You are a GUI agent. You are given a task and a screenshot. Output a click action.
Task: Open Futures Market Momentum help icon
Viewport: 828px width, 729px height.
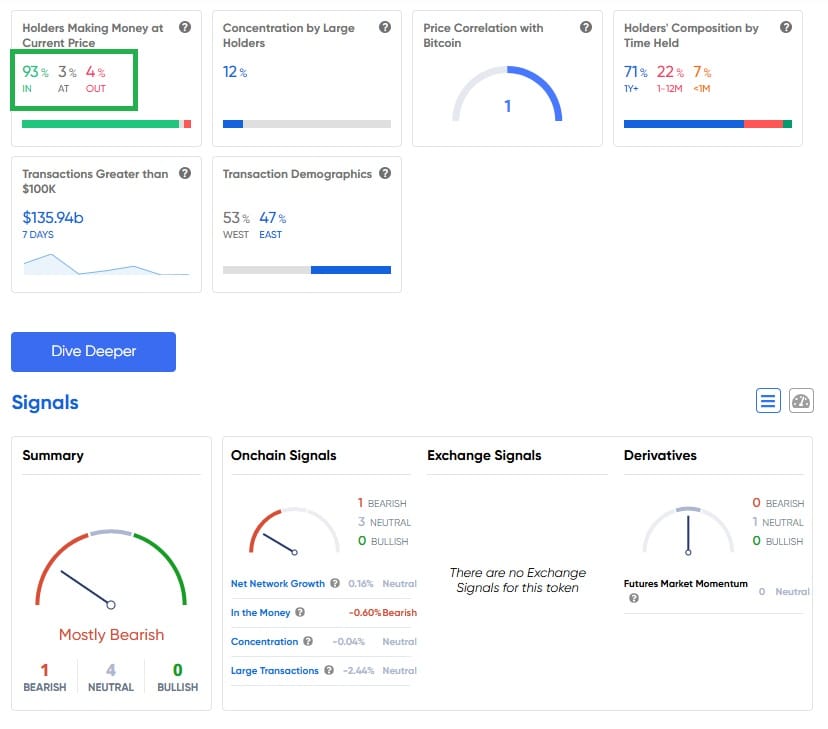[x=632, y=599]
